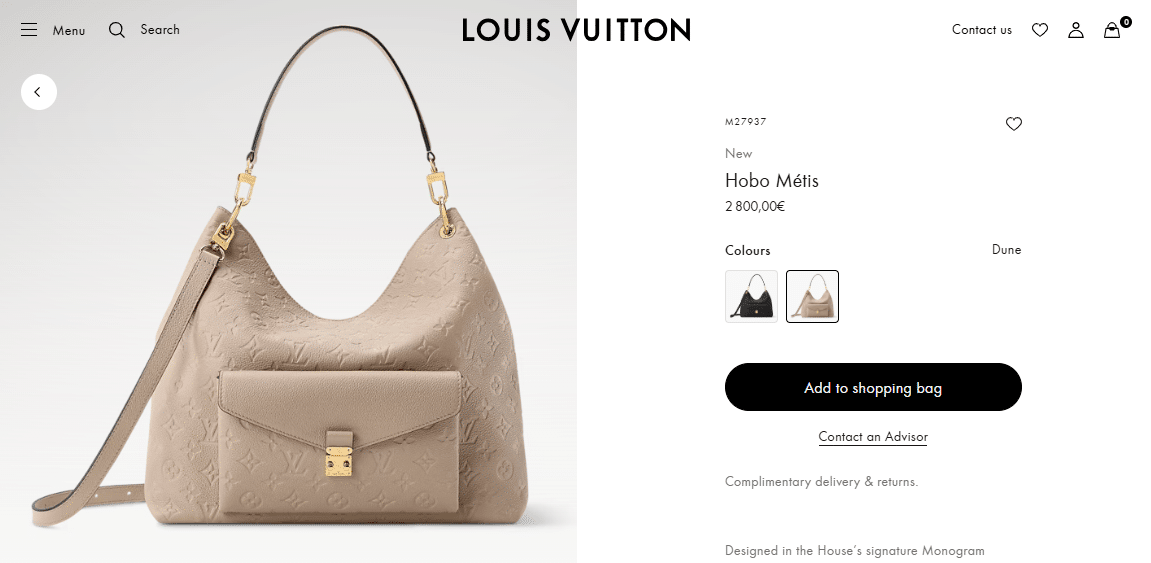
Task: Select the Dune beige colour swatch
Action: tap(812, 297)
